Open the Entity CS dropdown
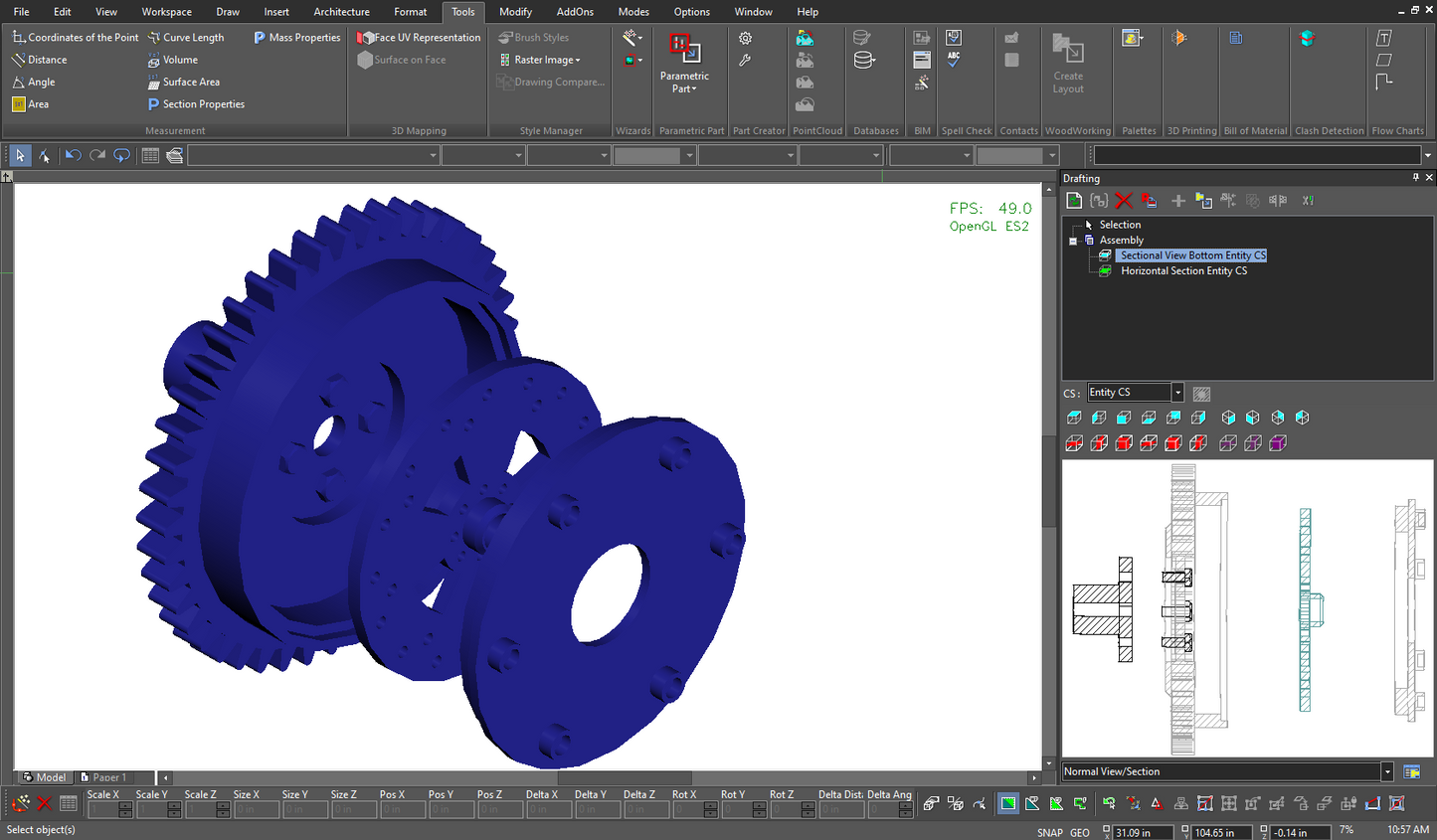1437x840 pixels. tap(1176, 392)
